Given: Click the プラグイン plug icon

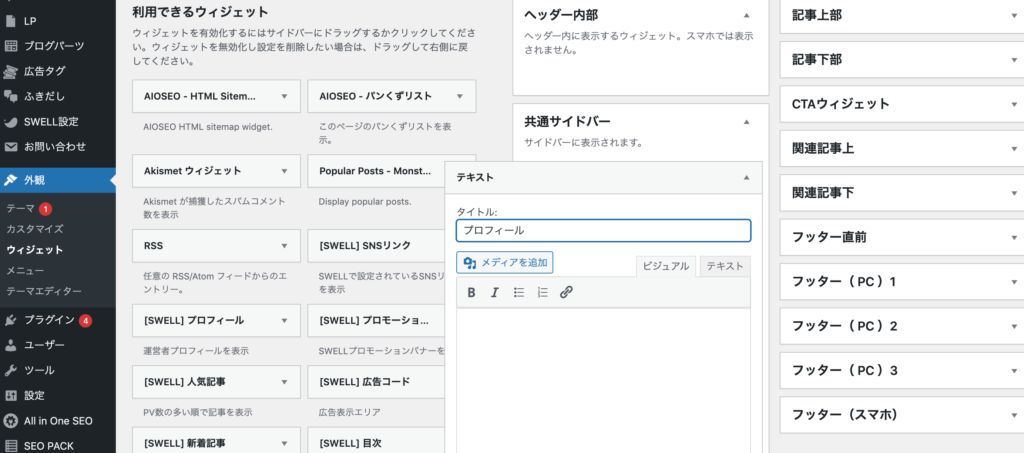Looking at the screenshot, I should pos(10,320).
